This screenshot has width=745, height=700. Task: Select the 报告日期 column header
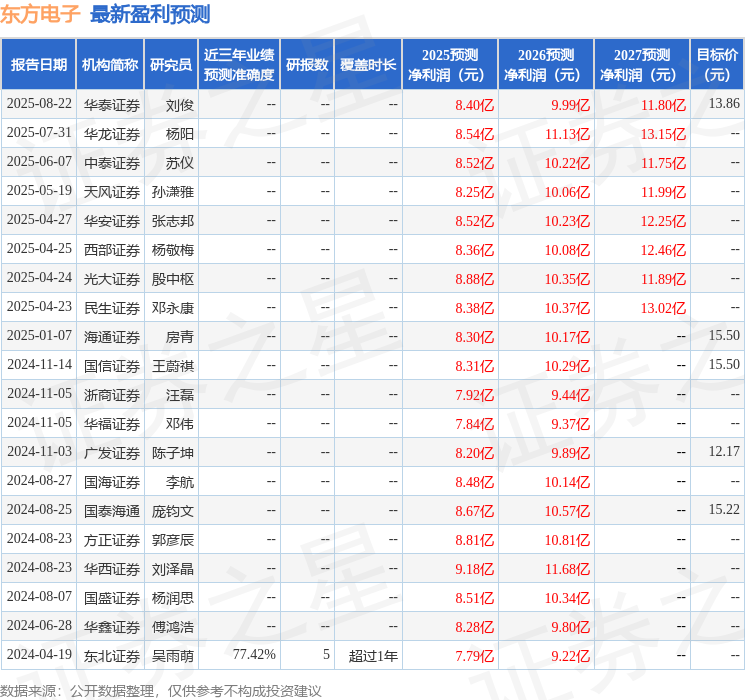coord(38,65)
